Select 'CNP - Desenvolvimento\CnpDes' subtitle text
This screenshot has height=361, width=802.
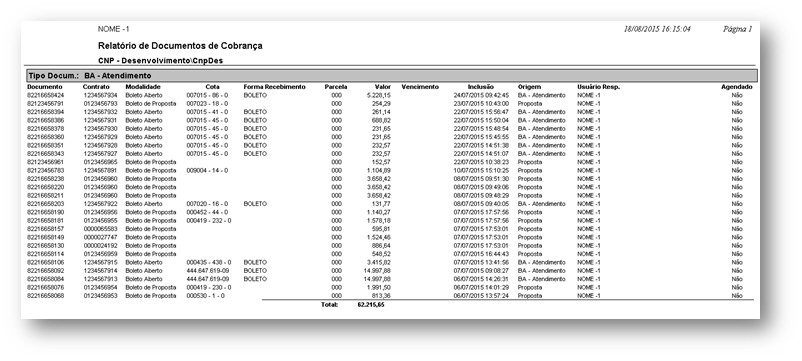click(x=161, y=60)
